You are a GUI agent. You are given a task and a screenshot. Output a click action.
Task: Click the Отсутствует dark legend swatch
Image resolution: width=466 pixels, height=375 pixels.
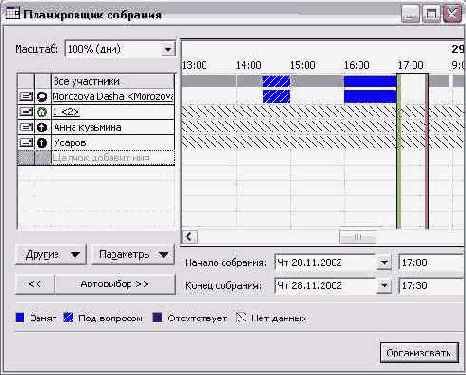[x=157, y=318]
